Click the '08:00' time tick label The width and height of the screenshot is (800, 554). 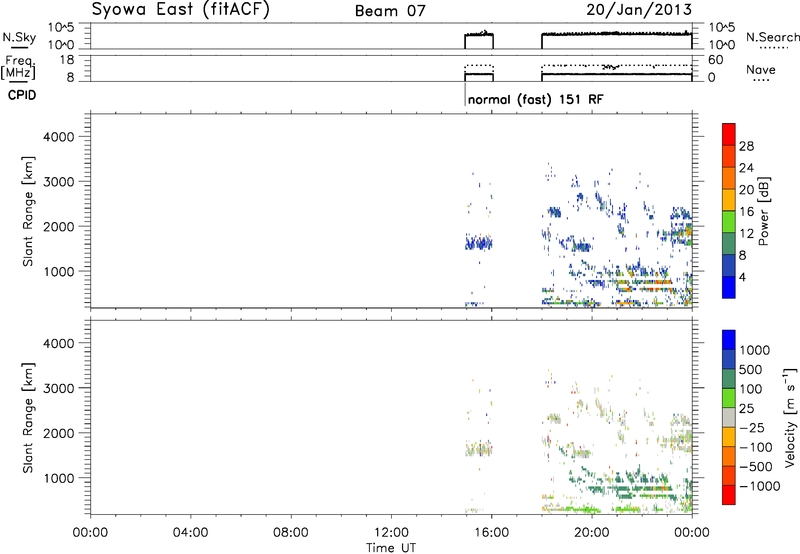tap(291, 533)
